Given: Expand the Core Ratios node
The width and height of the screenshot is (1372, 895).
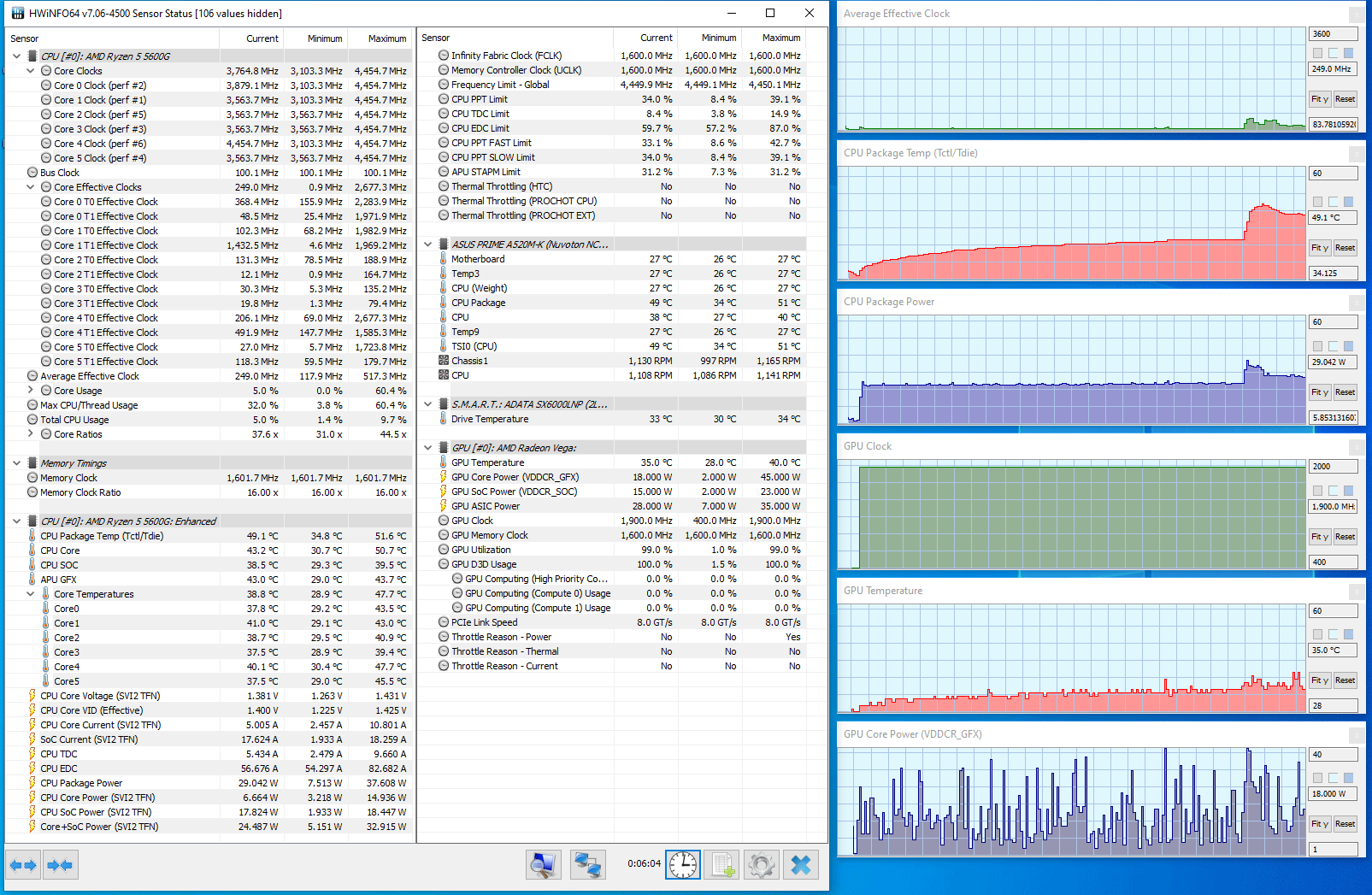Looking at the screenshot, I should [x=31, y=434].
